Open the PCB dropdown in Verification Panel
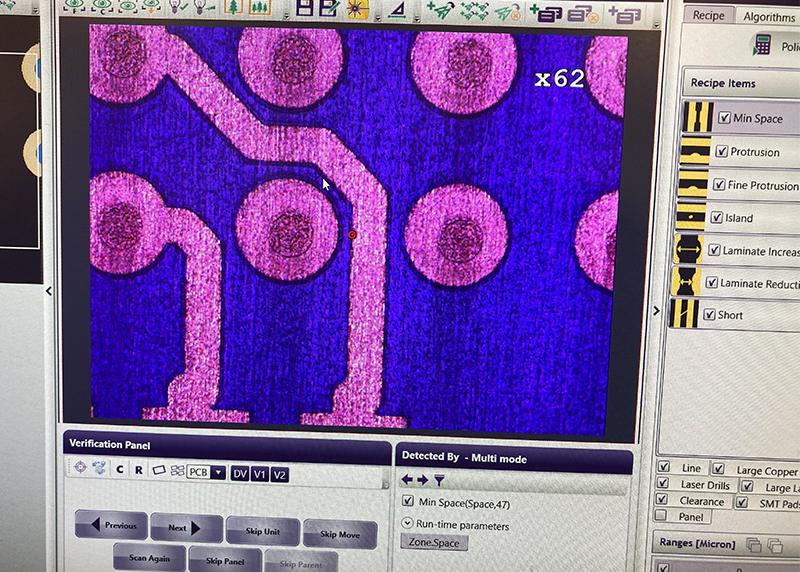The height and width of the screenshot is (572, 800). [x=218, y=472]
